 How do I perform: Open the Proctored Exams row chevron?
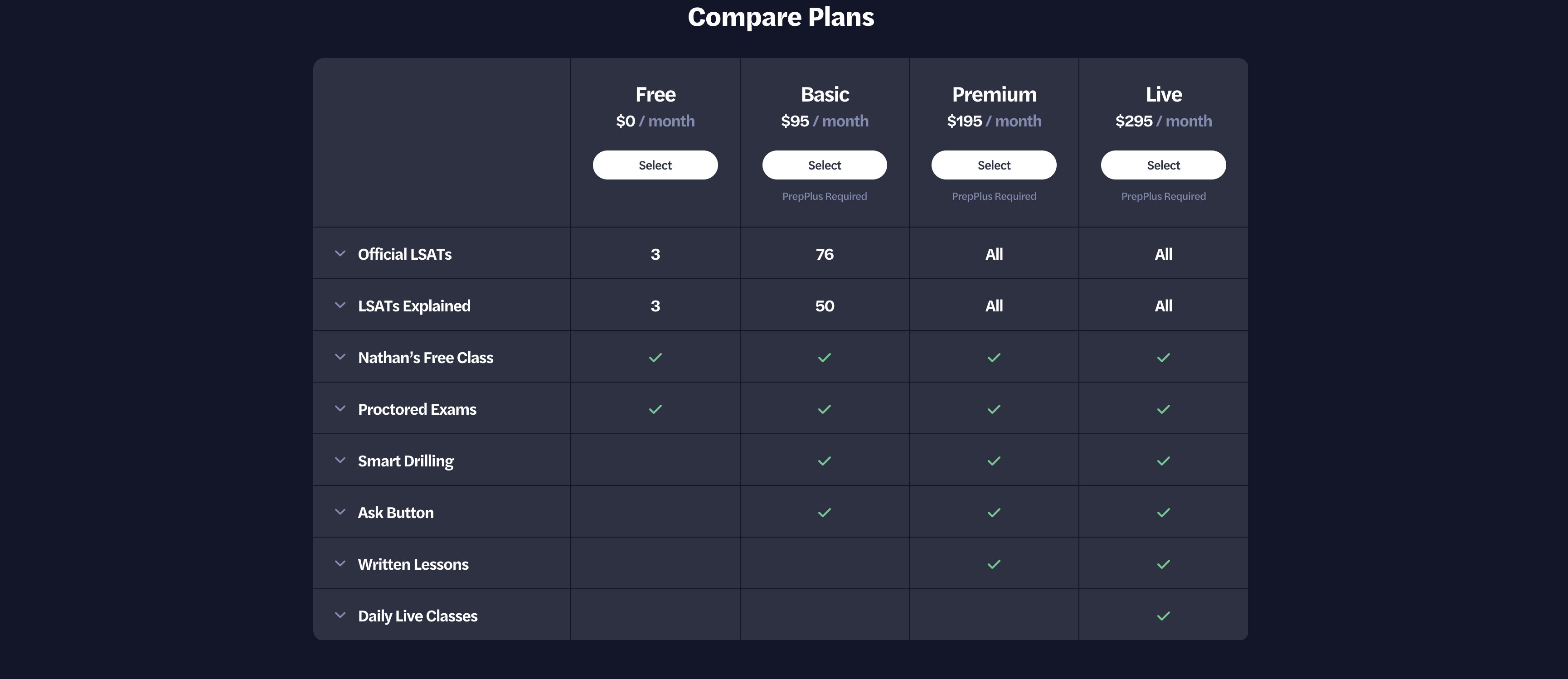340,409
